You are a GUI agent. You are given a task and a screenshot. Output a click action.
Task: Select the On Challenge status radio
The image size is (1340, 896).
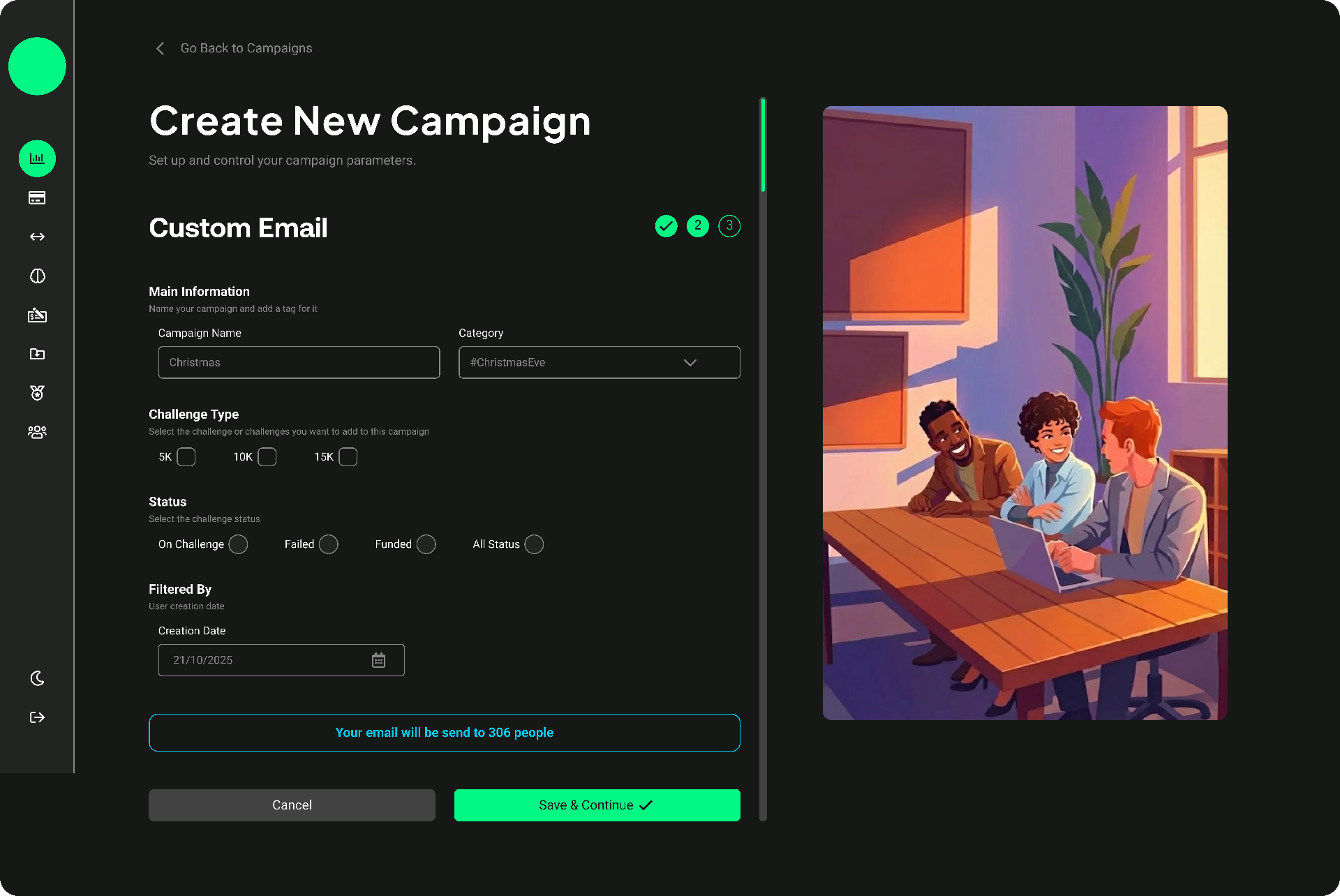(238, 544)
